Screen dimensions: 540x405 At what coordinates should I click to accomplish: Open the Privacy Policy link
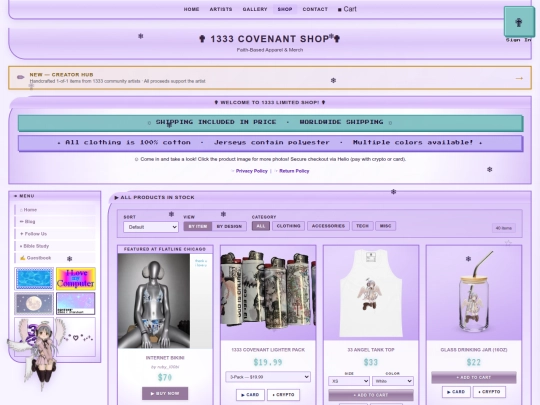pos(252,171)
